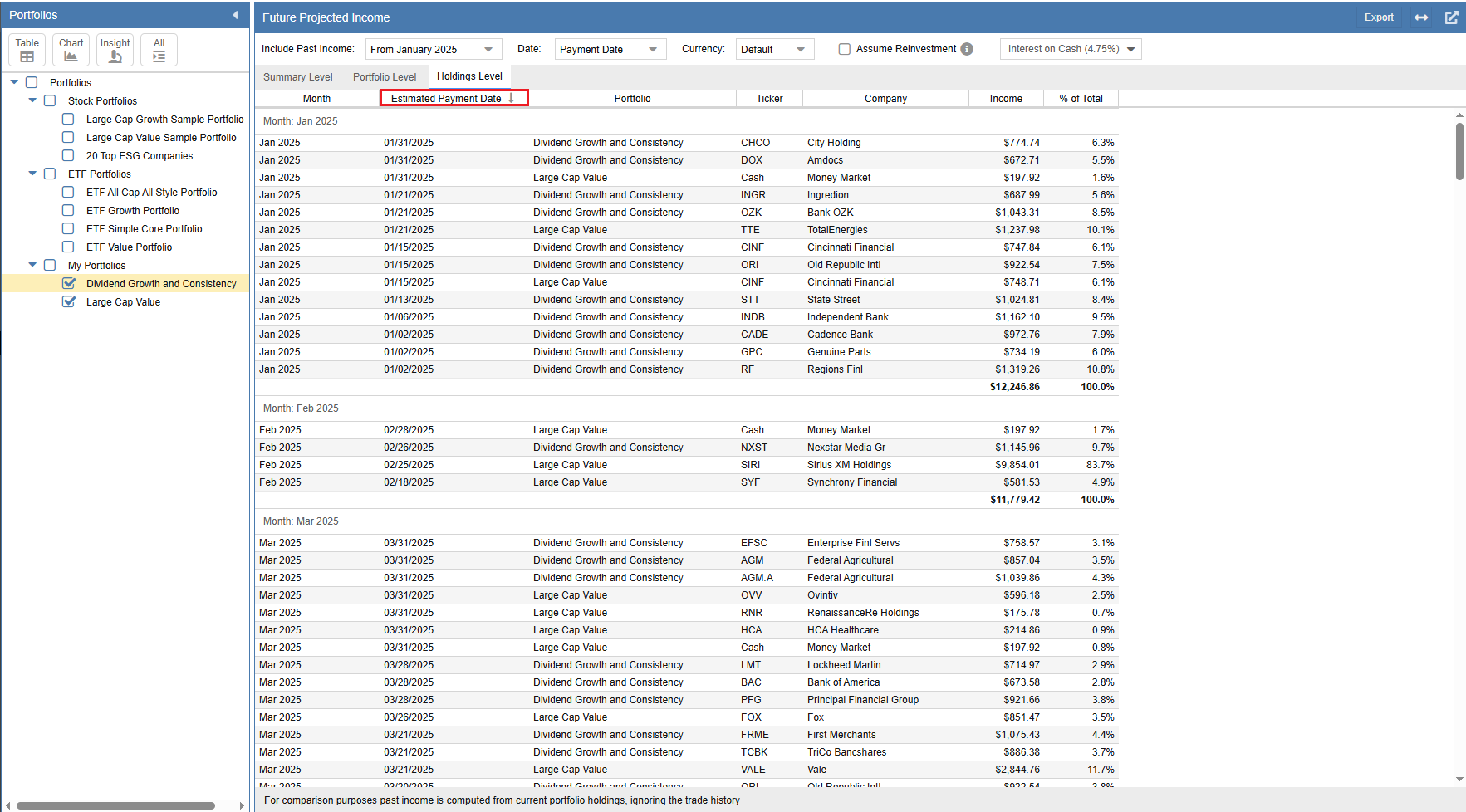Switch to Table view icon
This screenshot has height=812, width=1466.
(x=27, y=50)
